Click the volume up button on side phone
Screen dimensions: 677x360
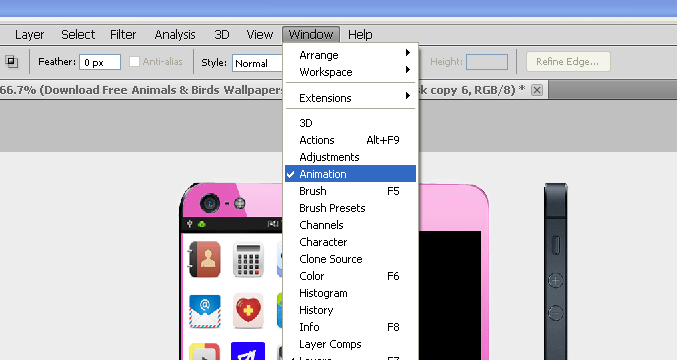click(x=555, y=281)
